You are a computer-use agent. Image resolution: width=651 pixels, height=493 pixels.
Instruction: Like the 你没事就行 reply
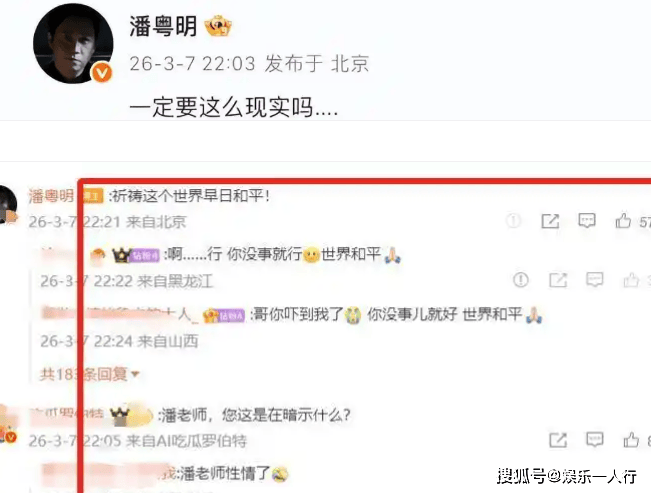tap(631, 280)
